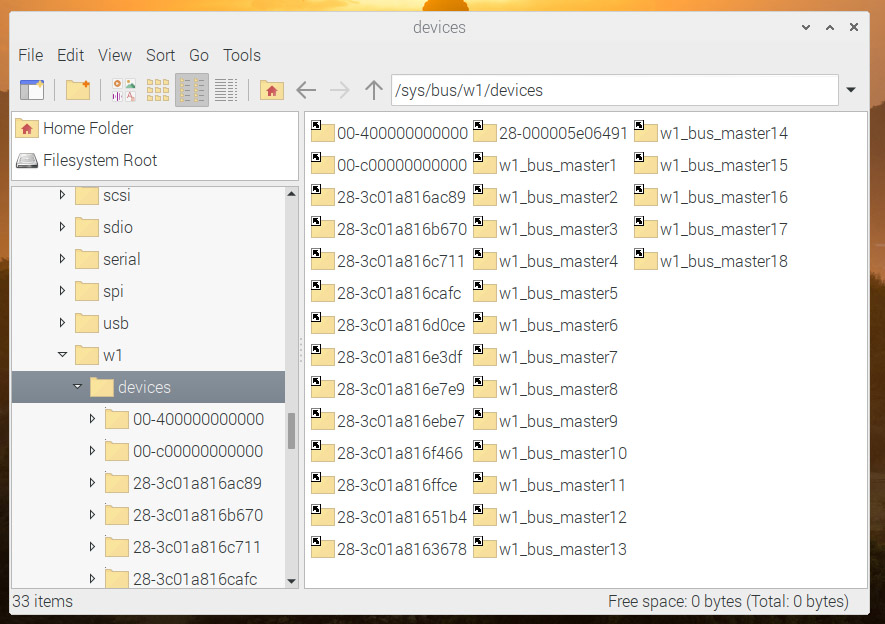The image size is (885, 624).
Task: Expand 28-3c01a816ac89 in the tree
Action: click(x=93, y=483)
